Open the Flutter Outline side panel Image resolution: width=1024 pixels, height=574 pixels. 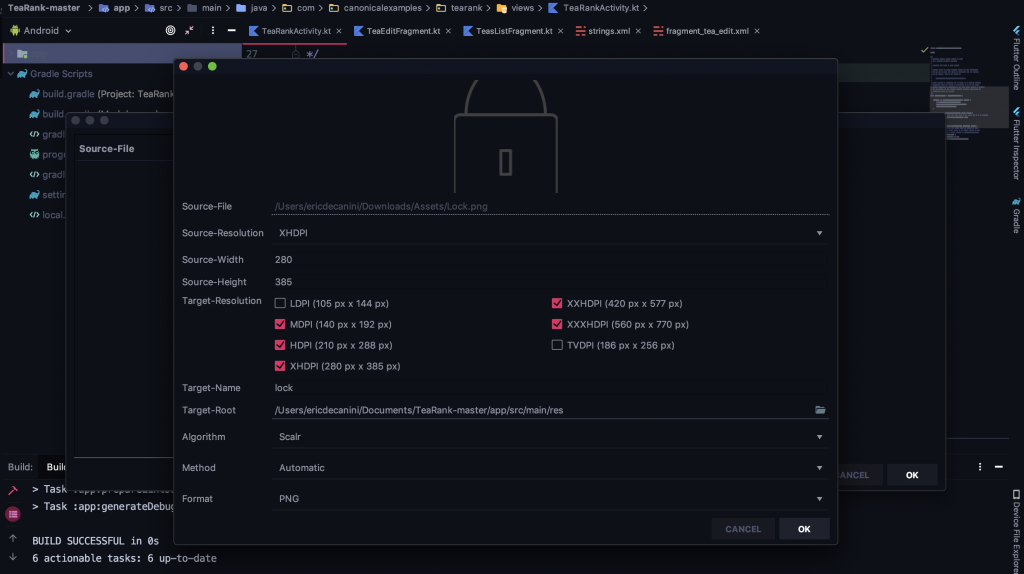(1016, 60)
